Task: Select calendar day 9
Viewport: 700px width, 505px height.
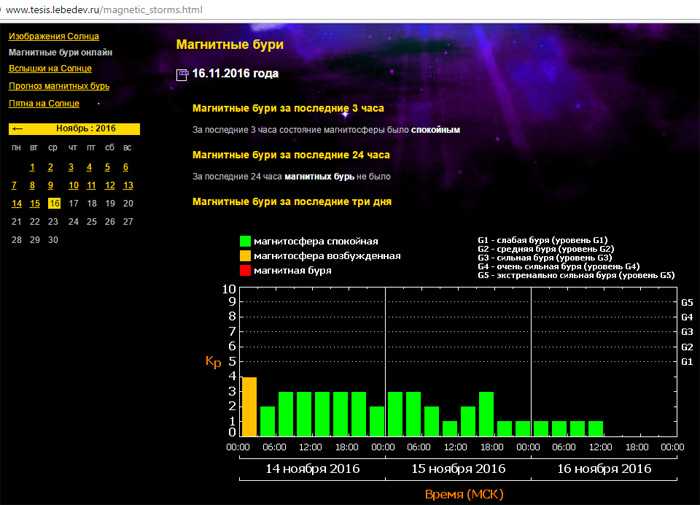Action: 50,185
